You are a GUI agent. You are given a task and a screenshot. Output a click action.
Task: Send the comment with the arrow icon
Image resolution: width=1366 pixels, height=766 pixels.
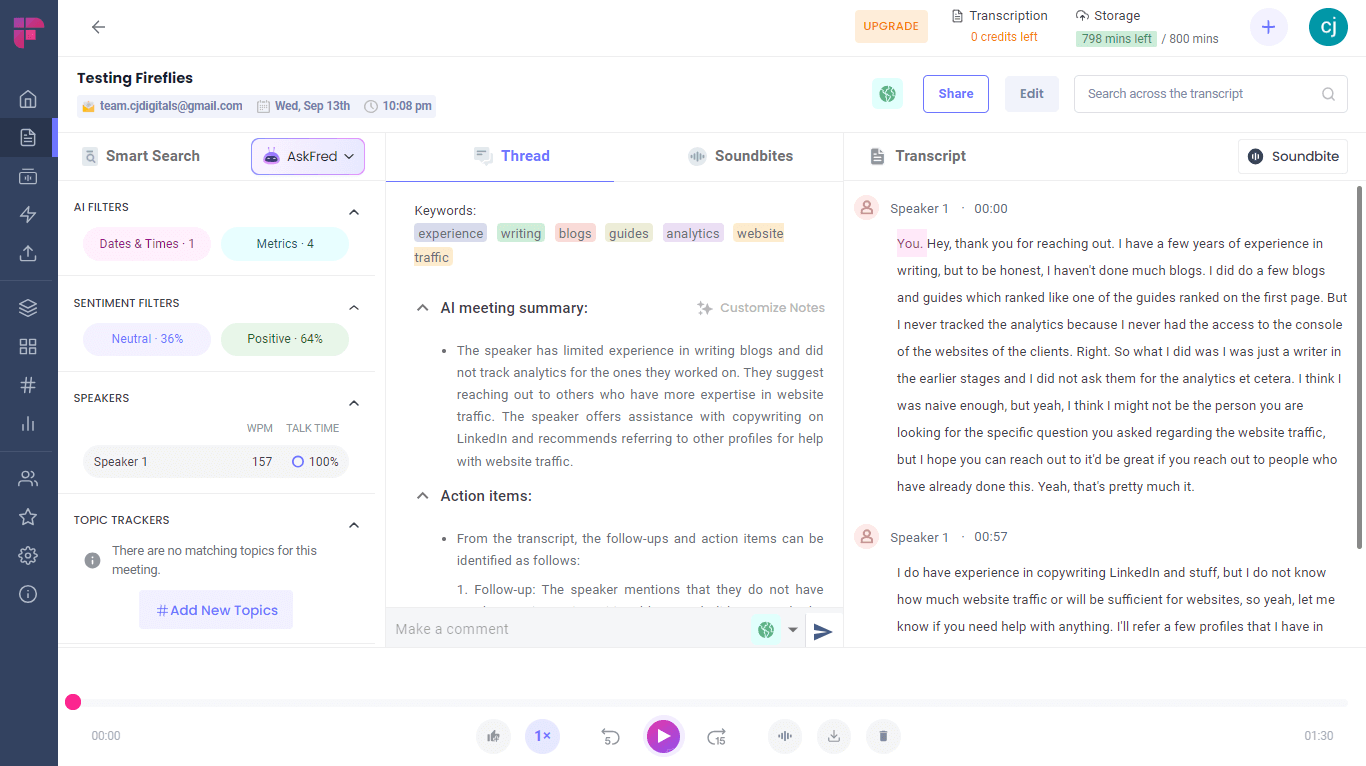pos(822,631)
